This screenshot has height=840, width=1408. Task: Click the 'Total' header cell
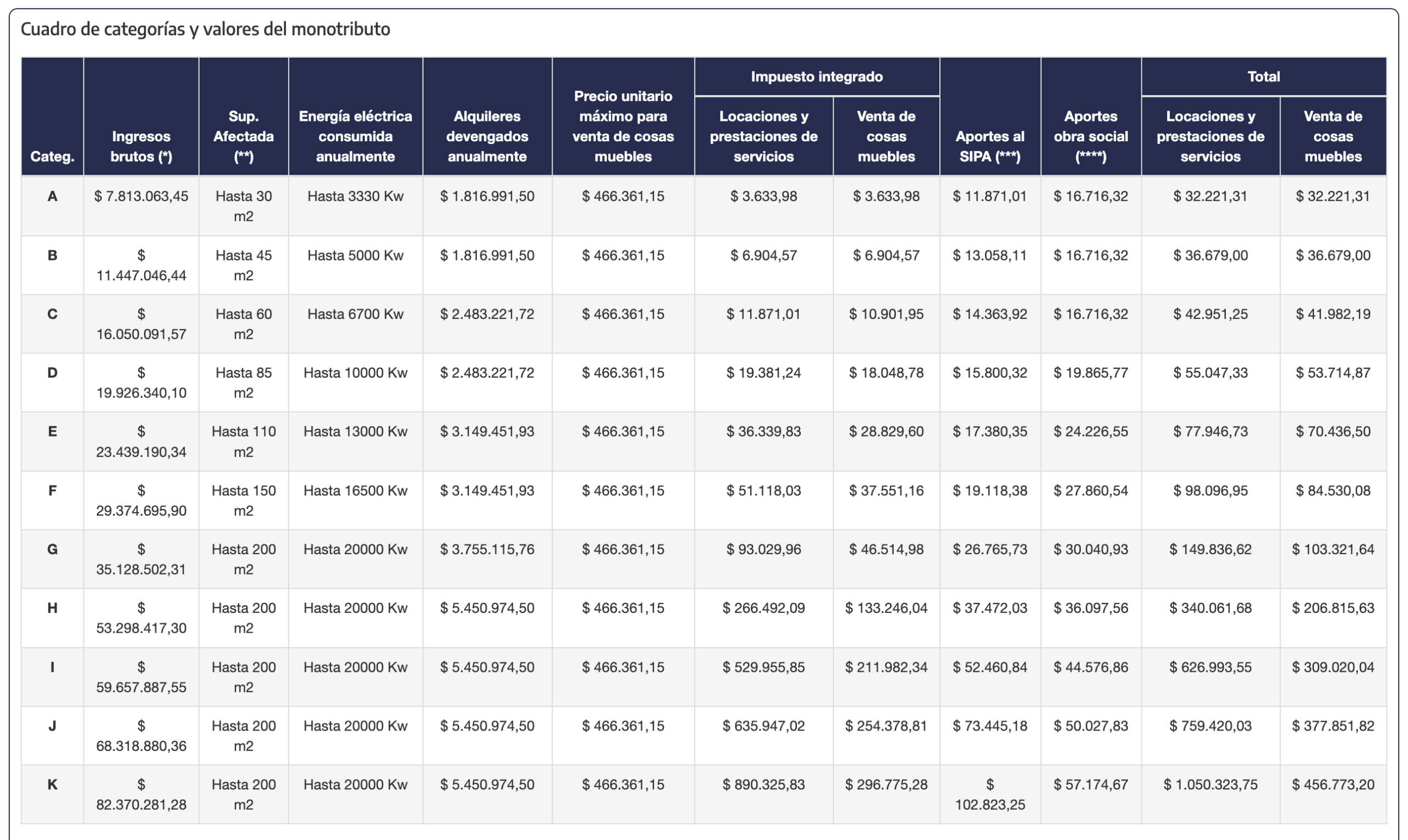pos(1263,76)
